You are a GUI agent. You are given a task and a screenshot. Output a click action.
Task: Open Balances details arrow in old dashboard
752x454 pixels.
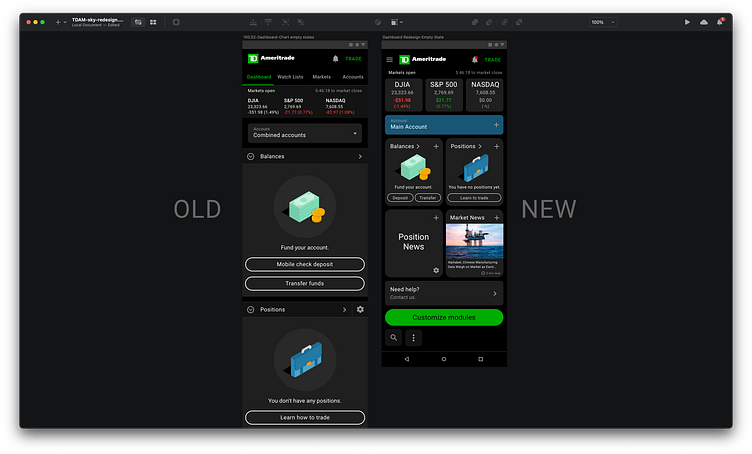pyautogui.click(x=360, y=157)
